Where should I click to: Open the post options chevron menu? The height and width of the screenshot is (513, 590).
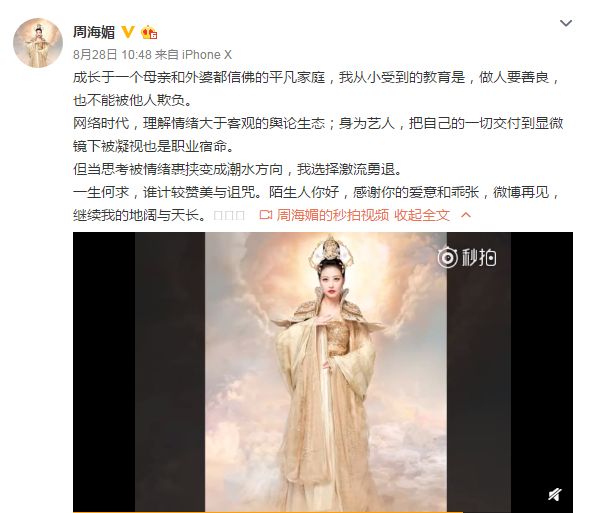(566, 23)
